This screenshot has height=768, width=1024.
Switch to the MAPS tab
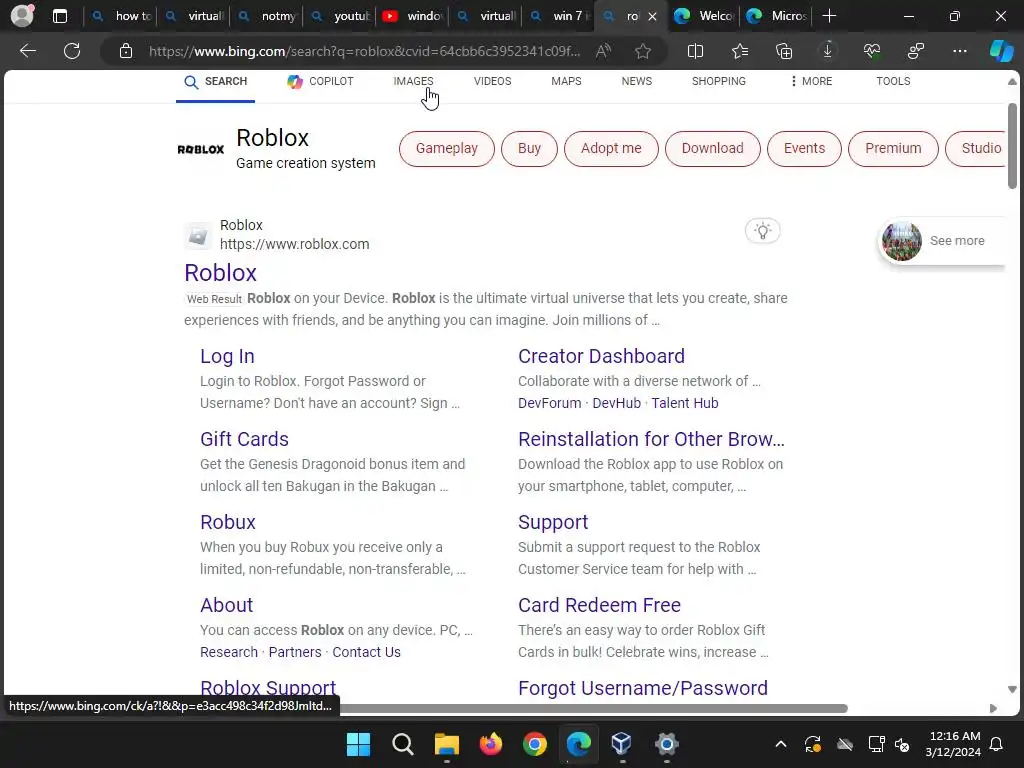click(x=566, y=81)
